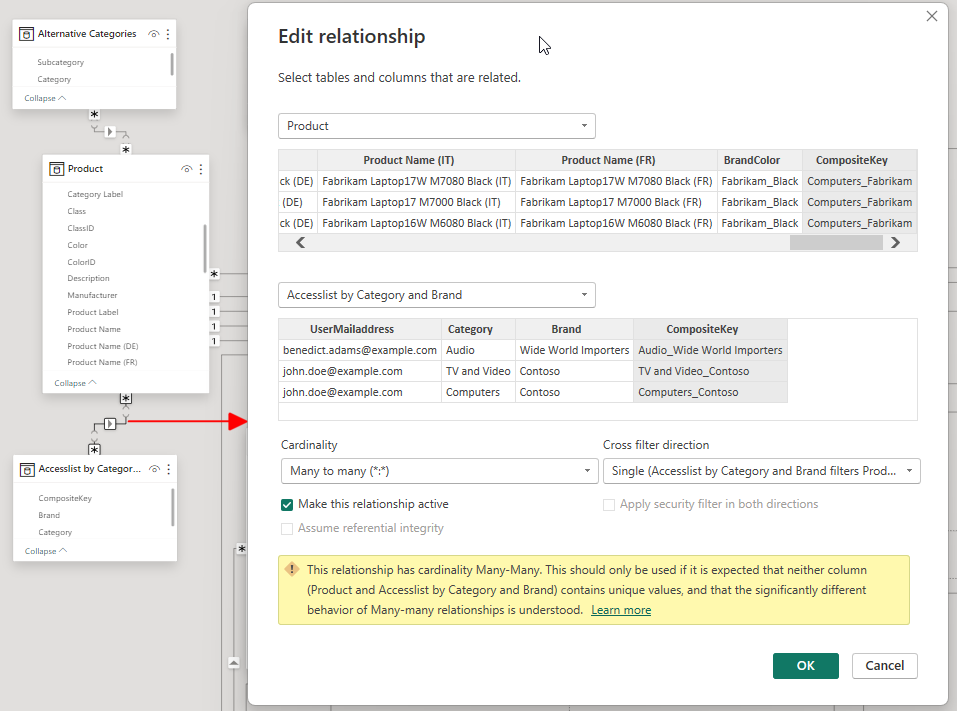Image resolution: width=957 pixels, height=711 pixels.
Task: Close the Edit relationship dialog with X
Action: 932,16
